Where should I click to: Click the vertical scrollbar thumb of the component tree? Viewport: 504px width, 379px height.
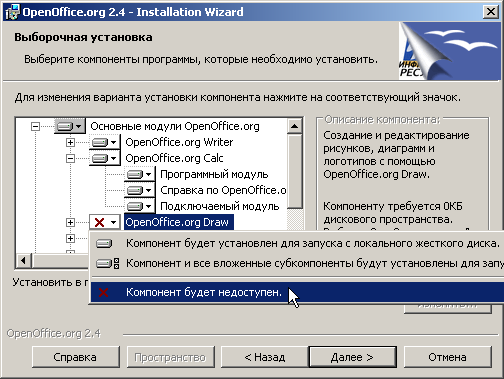point(295,171)
